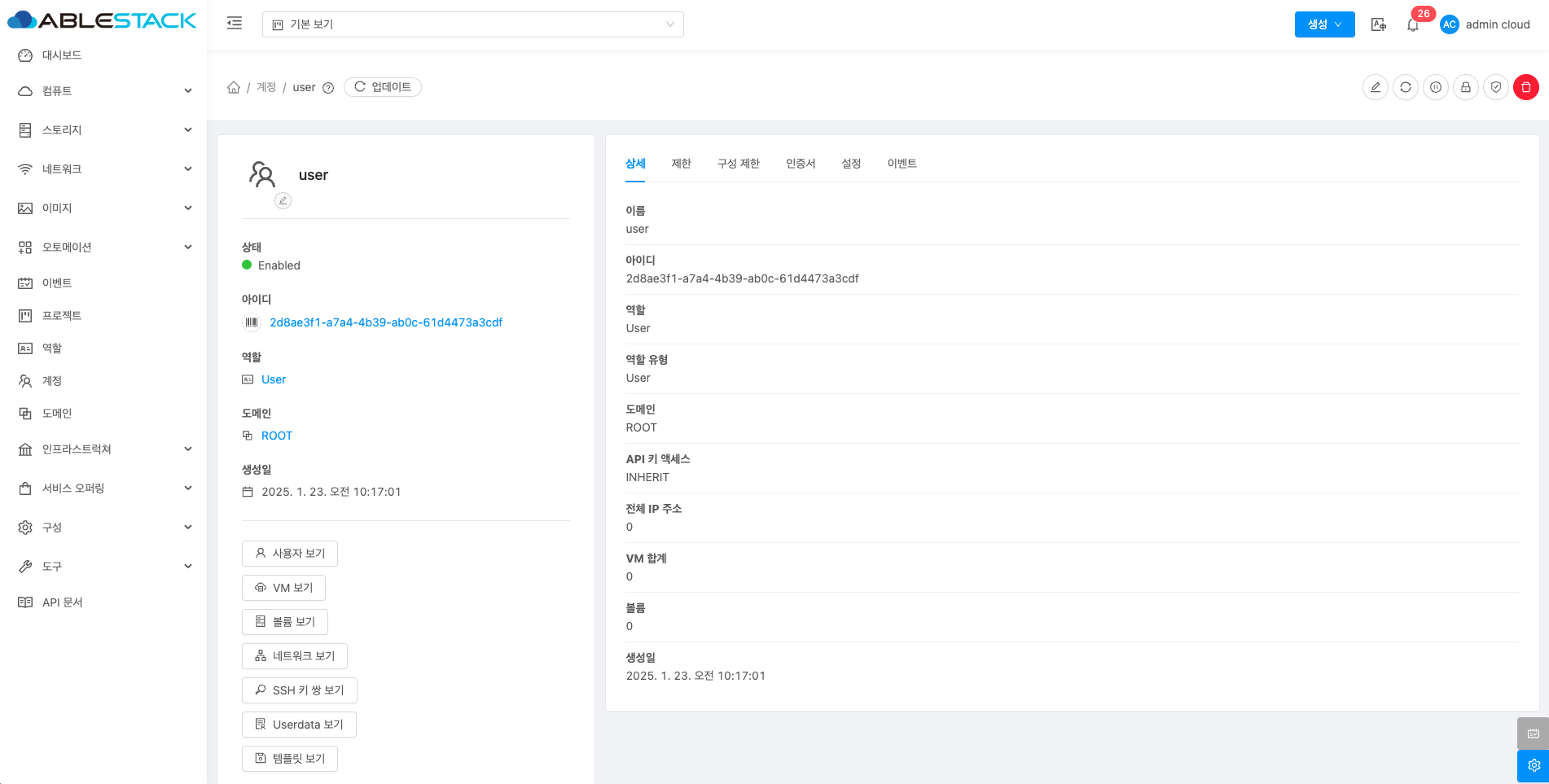Open the 기본 보기 view dropdown
Image resolution: width=1549 pixels, height=784 pixels.
click(x=472, y=24)
